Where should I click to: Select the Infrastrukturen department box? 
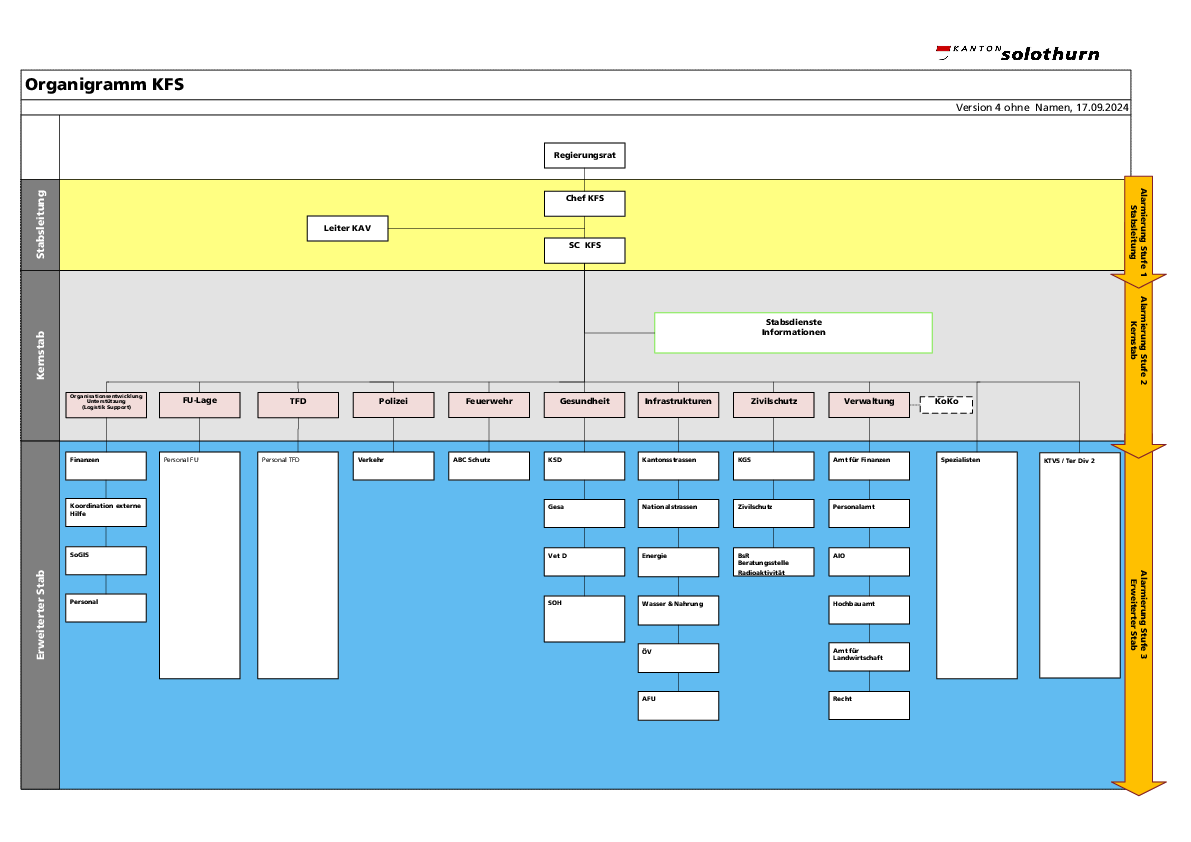point(678,404)
